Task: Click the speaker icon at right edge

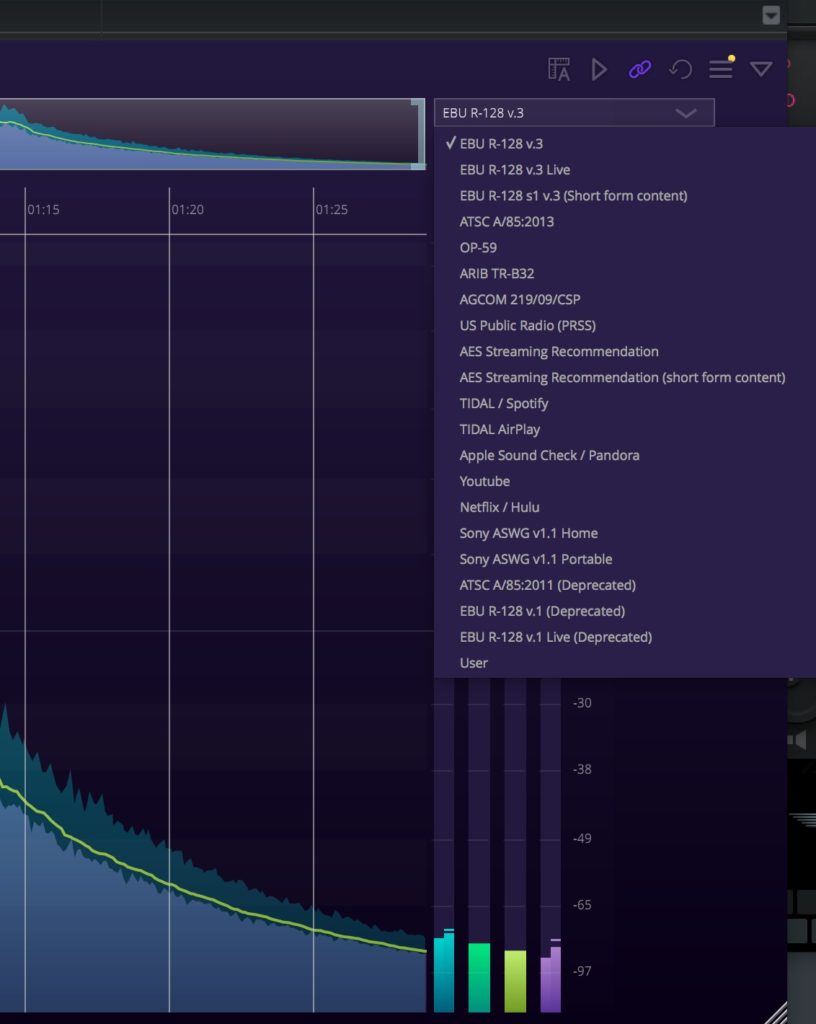Action: click(x=797, y=740)
